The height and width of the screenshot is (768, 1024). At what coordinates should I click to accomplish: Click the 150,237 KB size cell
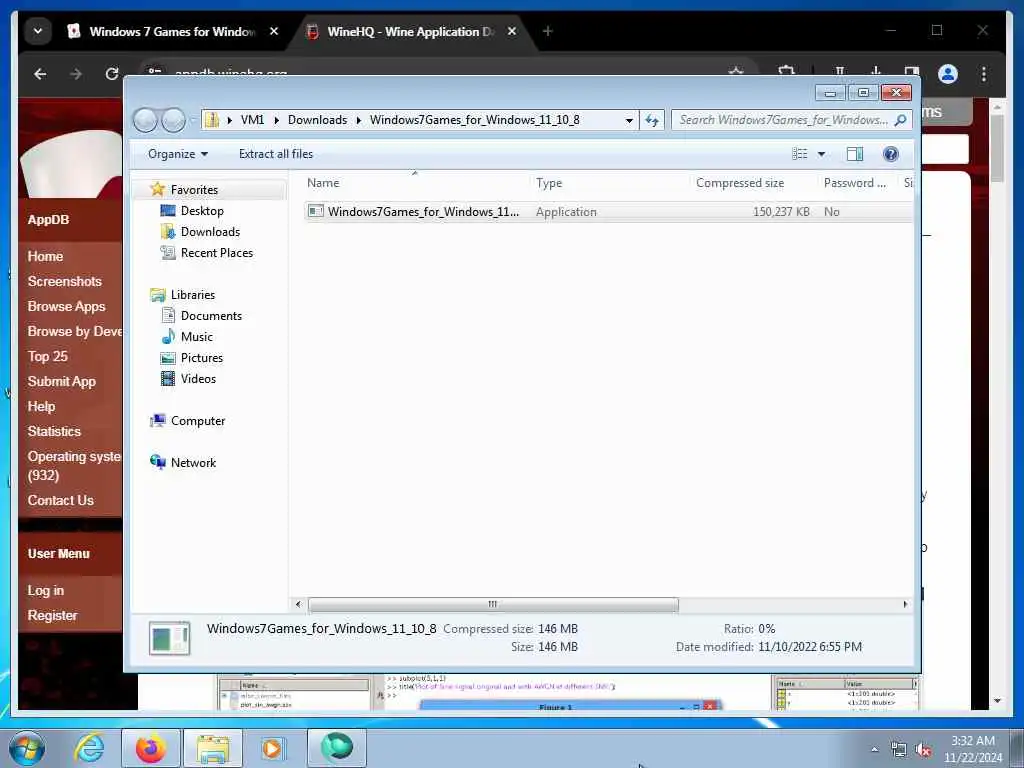point(781,212)
